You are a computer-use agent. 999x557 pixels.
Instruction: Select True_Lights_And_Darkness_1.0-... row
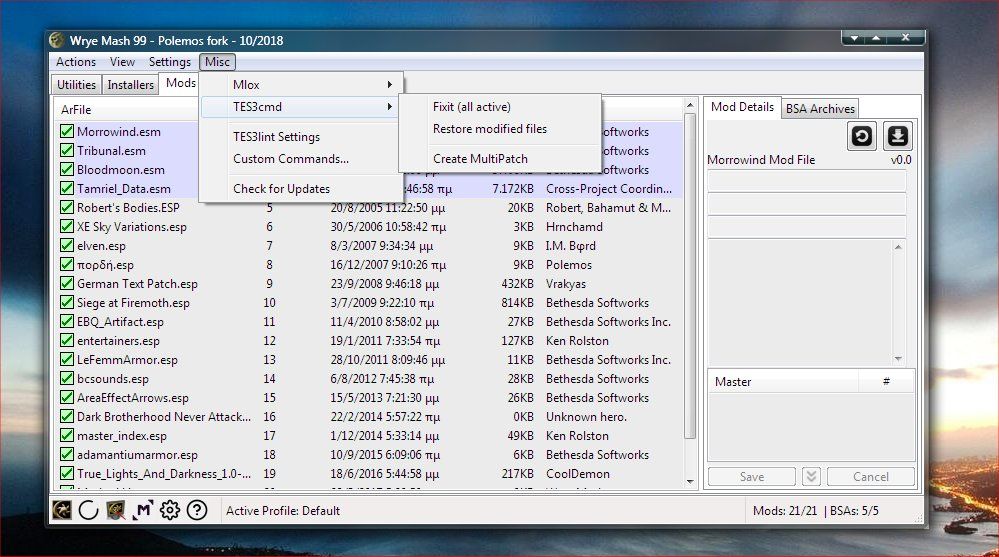click(x=368, y=474)
